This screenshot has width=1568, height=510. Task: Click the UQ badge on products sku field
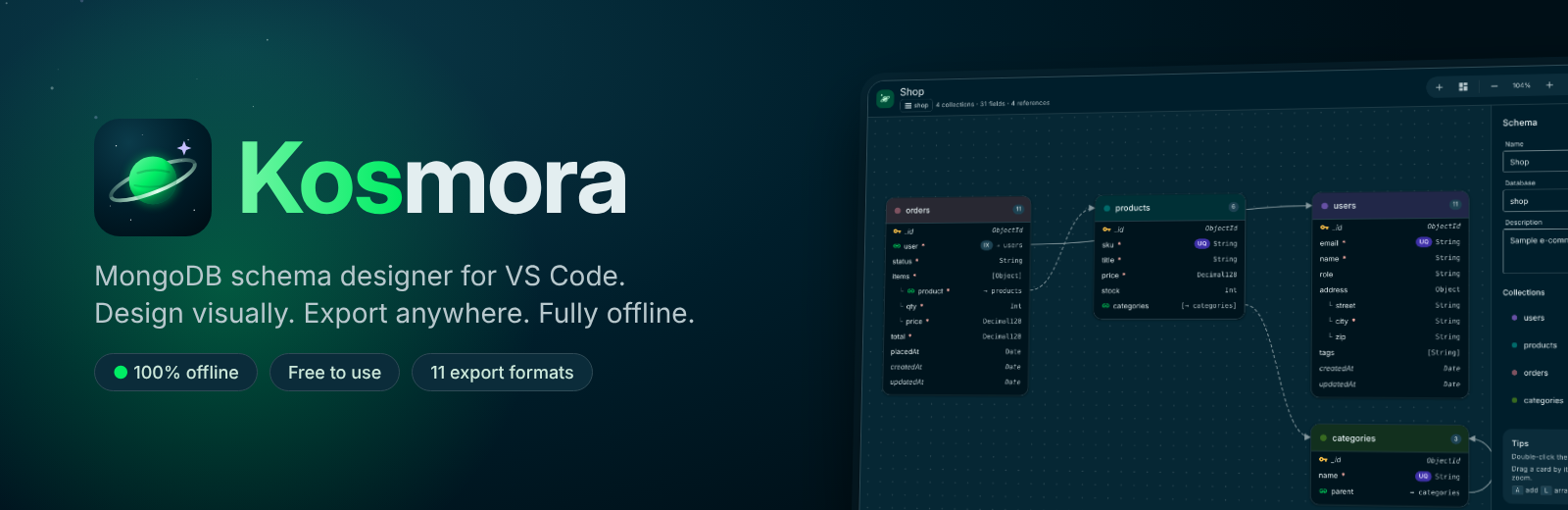pyautogui.click(x=1201, y=243)
